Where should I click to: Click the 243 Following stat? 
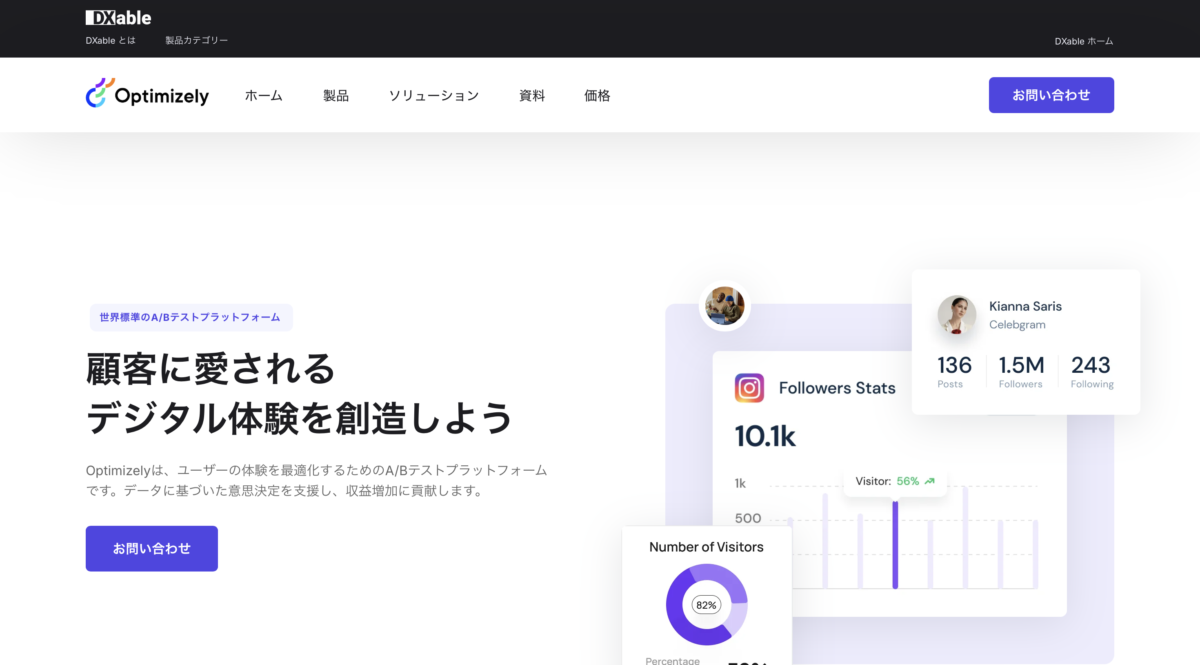pyautogui.click(x=1091, y=371)
